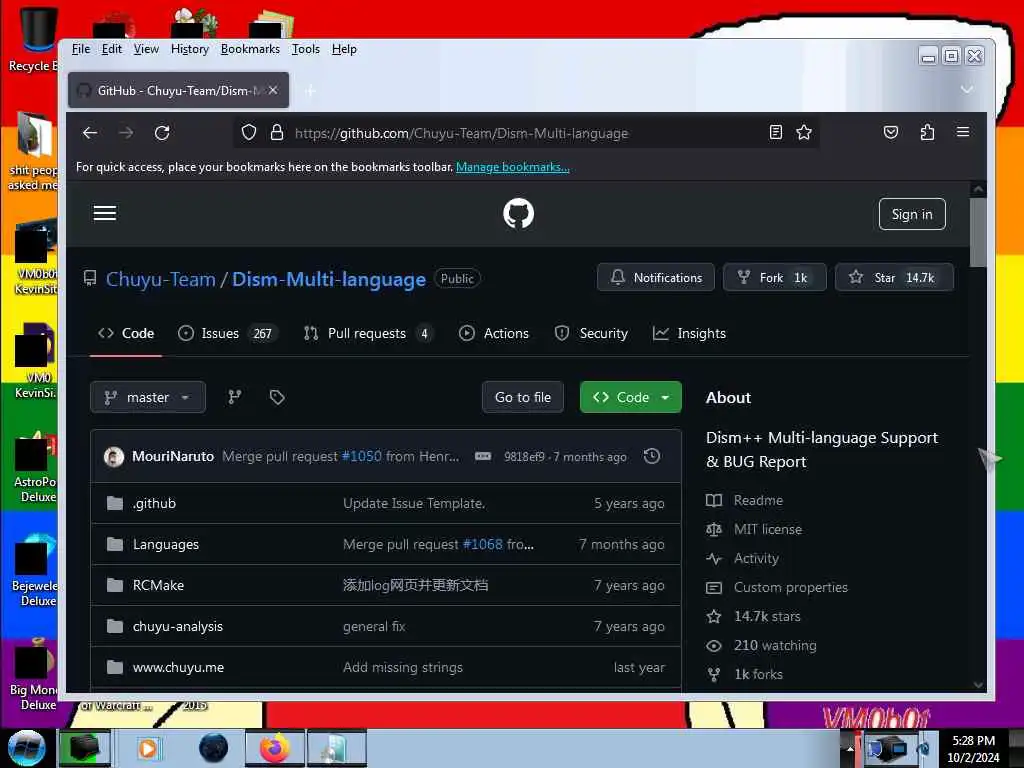Screen dimensions: 1024x768
Task: Select the Code repository tab
Action: (126, 333)
